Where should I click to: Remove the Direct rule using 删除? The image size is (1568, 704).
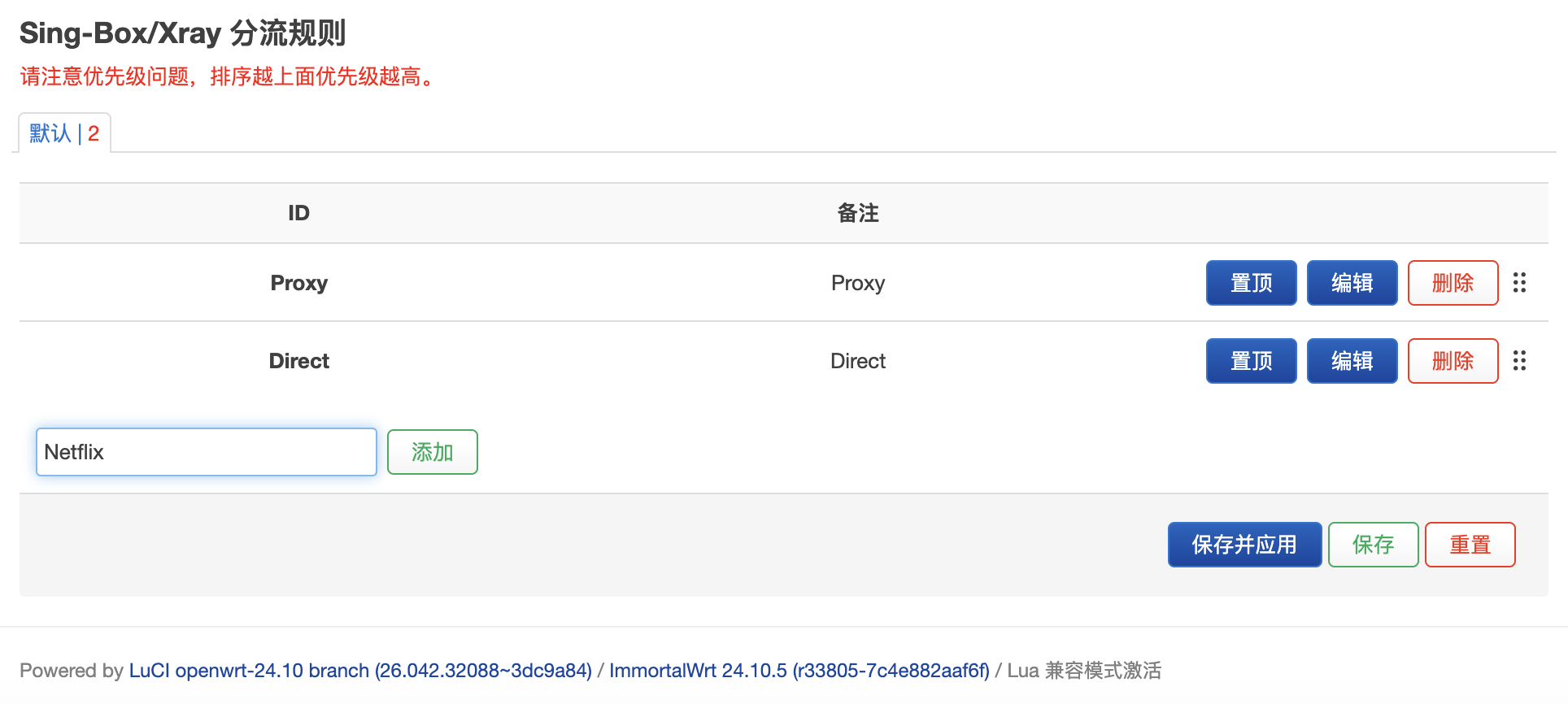tap(1453, 361)
